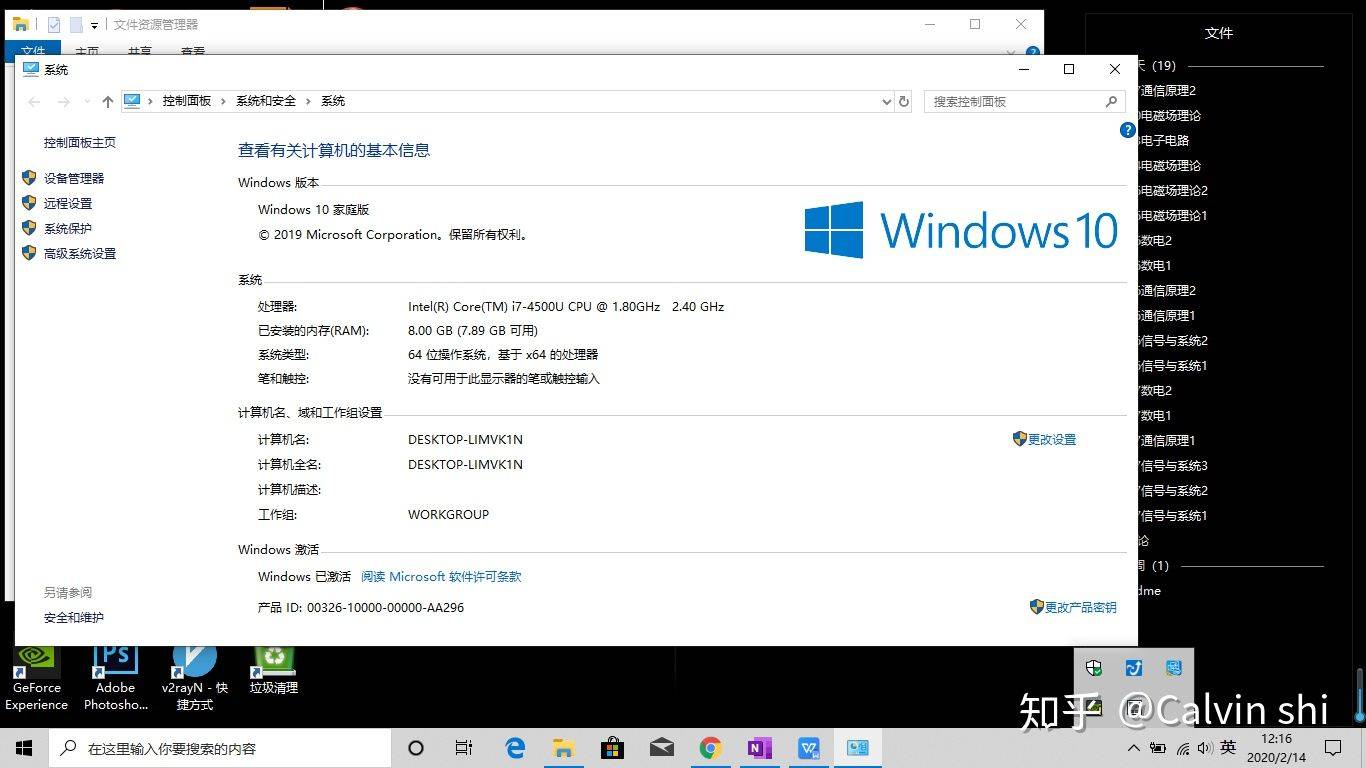This screenshot has width=1366, height=768.
Task: Open Microsoft Store from the taskbar
Action: click(612, 748)
